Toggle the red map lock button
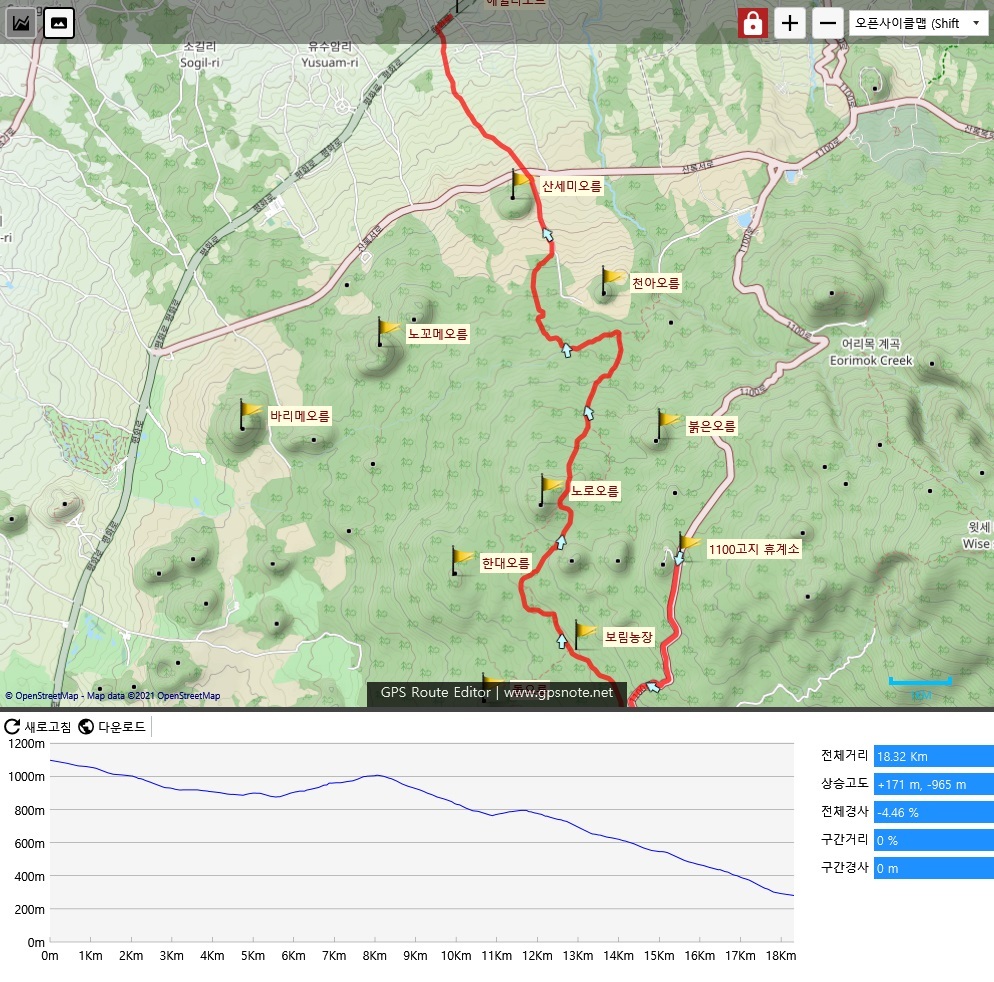The height and width of the screenshot is (982, 994). [x=752, y=23]
